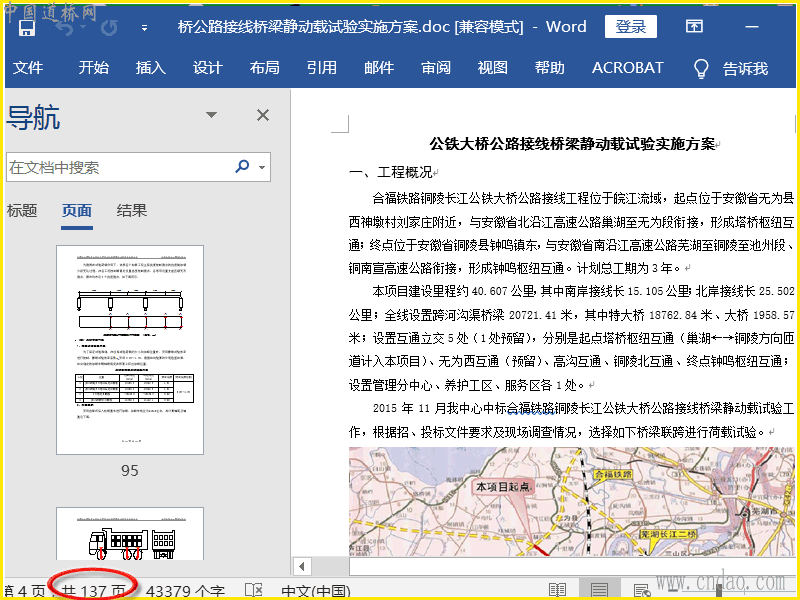
Task: Switch to Read Mode view
Action: point(557,590)
